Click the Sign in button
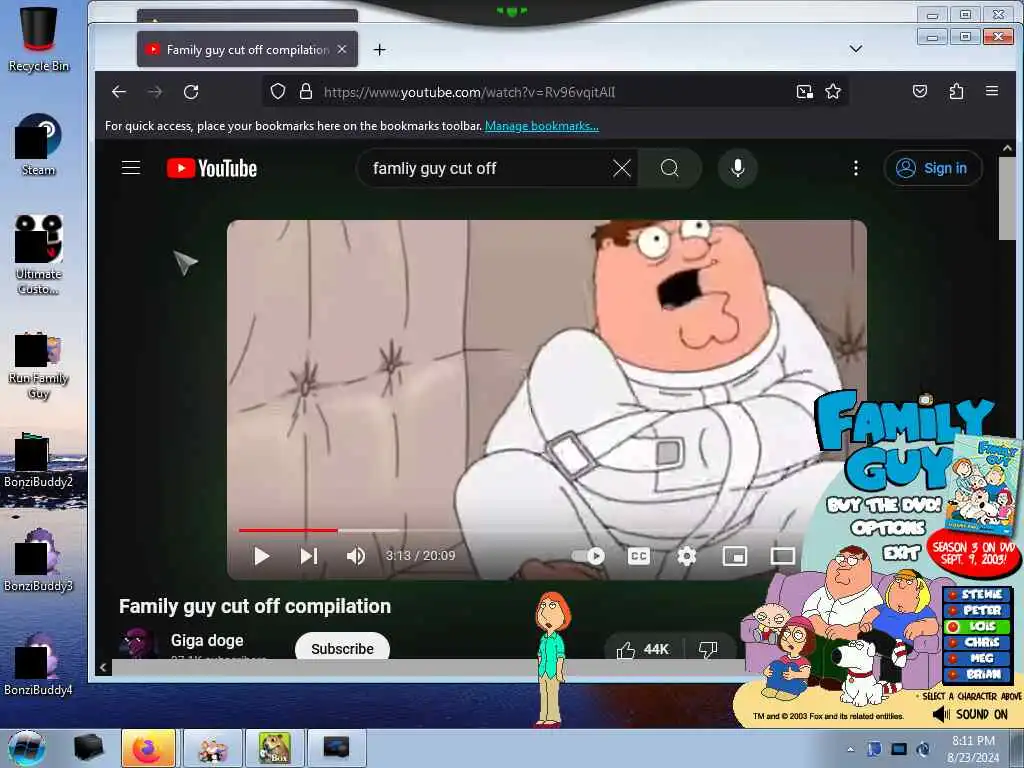Screen dimensions: 1024x768 (x=933, y=168)
